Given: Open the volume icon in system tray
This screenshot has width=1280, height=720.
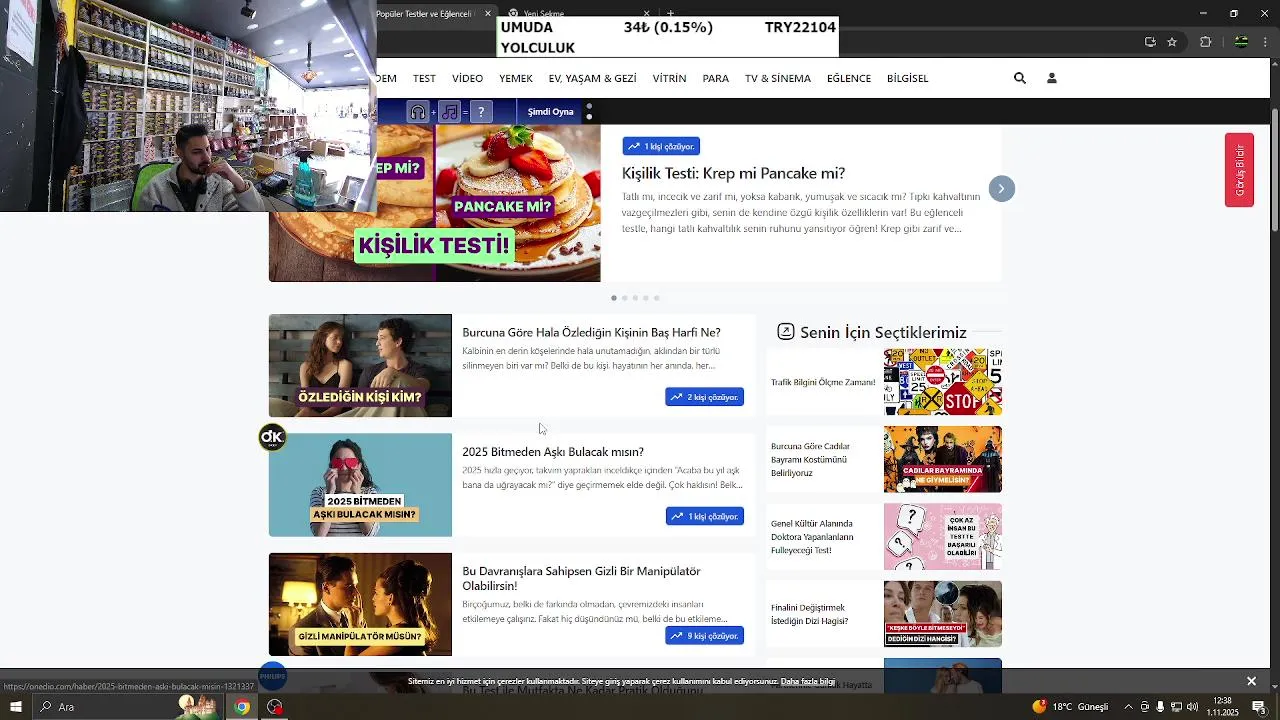Looking at the screenshot, I should [x=1192, y=707].
